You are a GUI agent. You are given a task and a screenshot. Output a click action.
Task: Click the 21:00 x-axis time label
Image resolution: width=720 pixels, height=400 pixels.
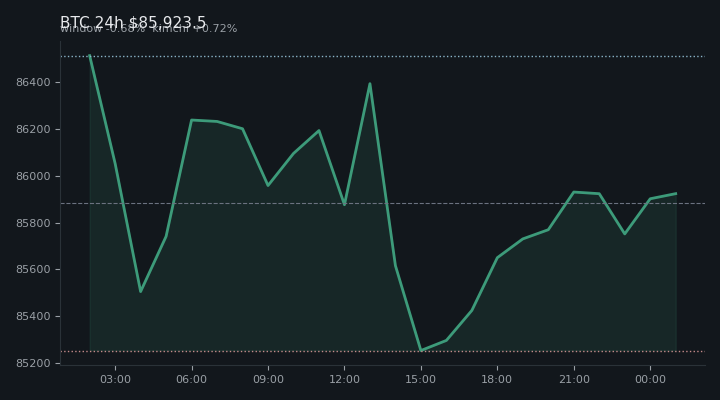click(x=574, y=379)
